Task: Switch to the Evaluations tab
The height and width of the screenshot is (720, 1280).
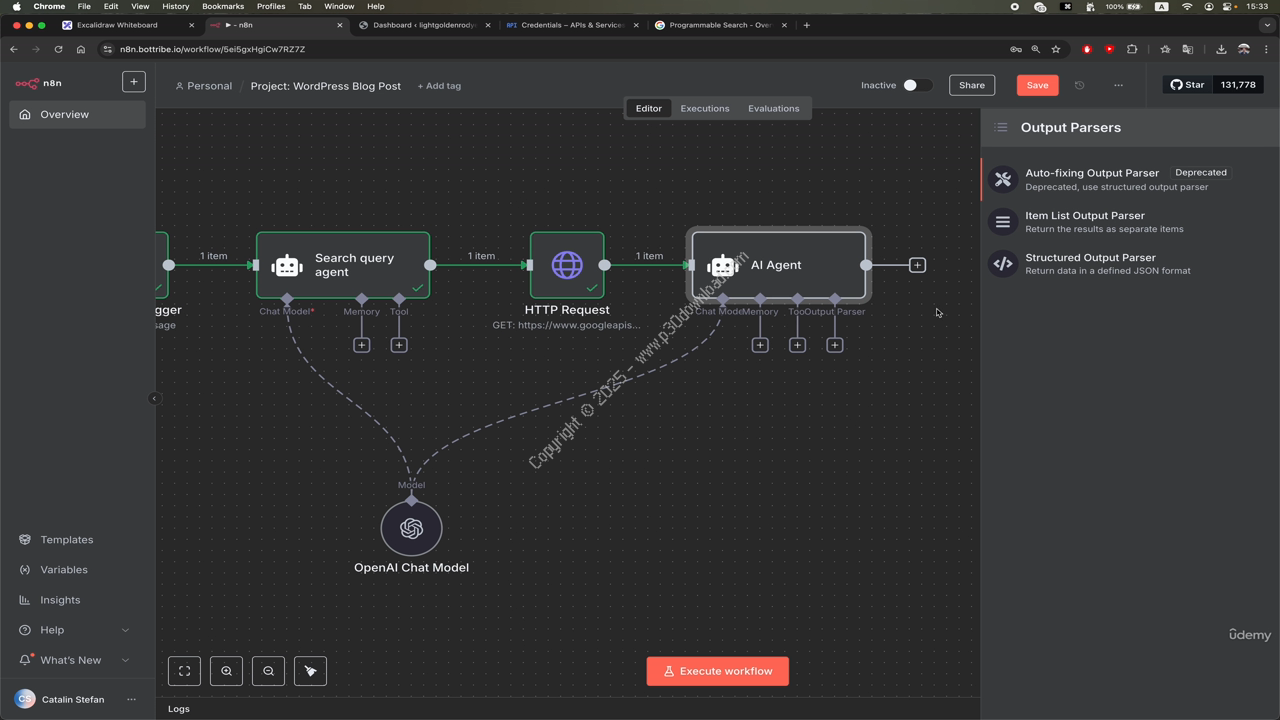Action: coord(773,108)
